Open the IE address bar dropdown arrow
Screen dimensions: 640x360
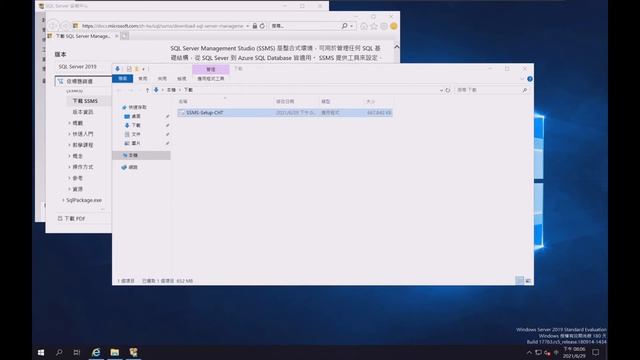coord(247,26)
